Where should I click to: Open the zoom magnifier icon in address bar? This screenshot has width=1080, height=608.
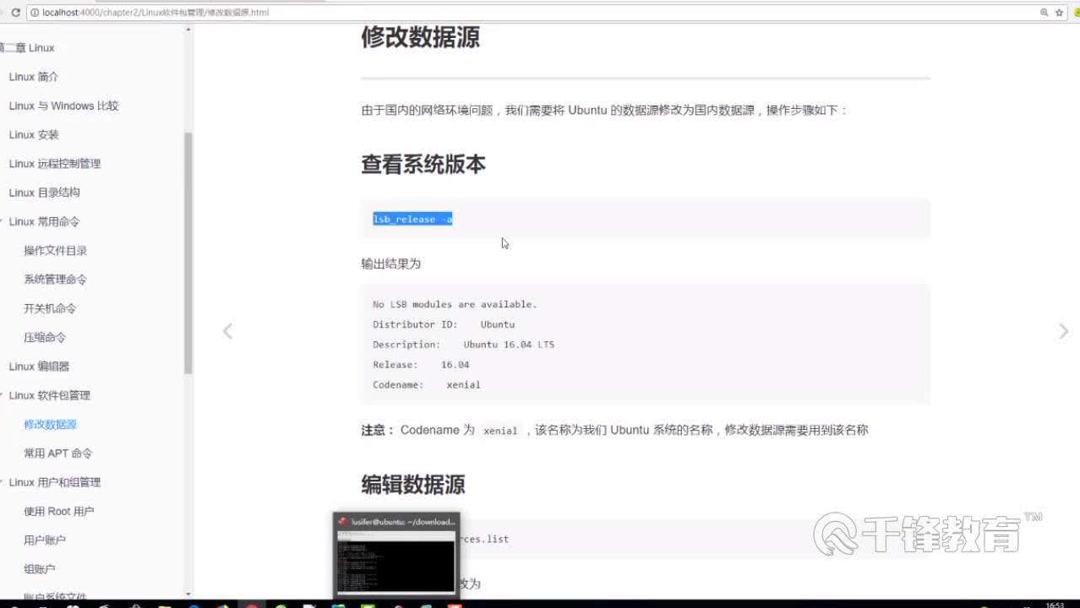[1043, 12]
